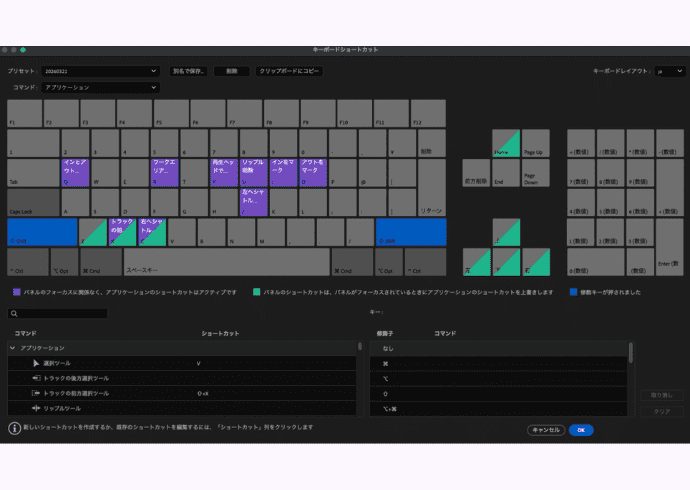Click the Track Select Forward tool icon
The image size is (690, 490).
tap(37, 393)
